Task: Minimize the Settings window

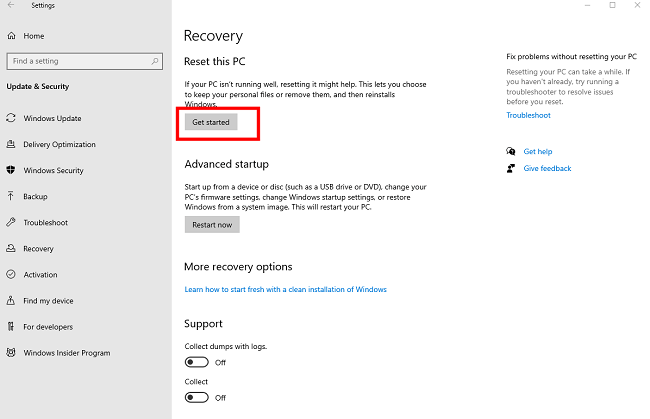Action: tap(587, 5)
